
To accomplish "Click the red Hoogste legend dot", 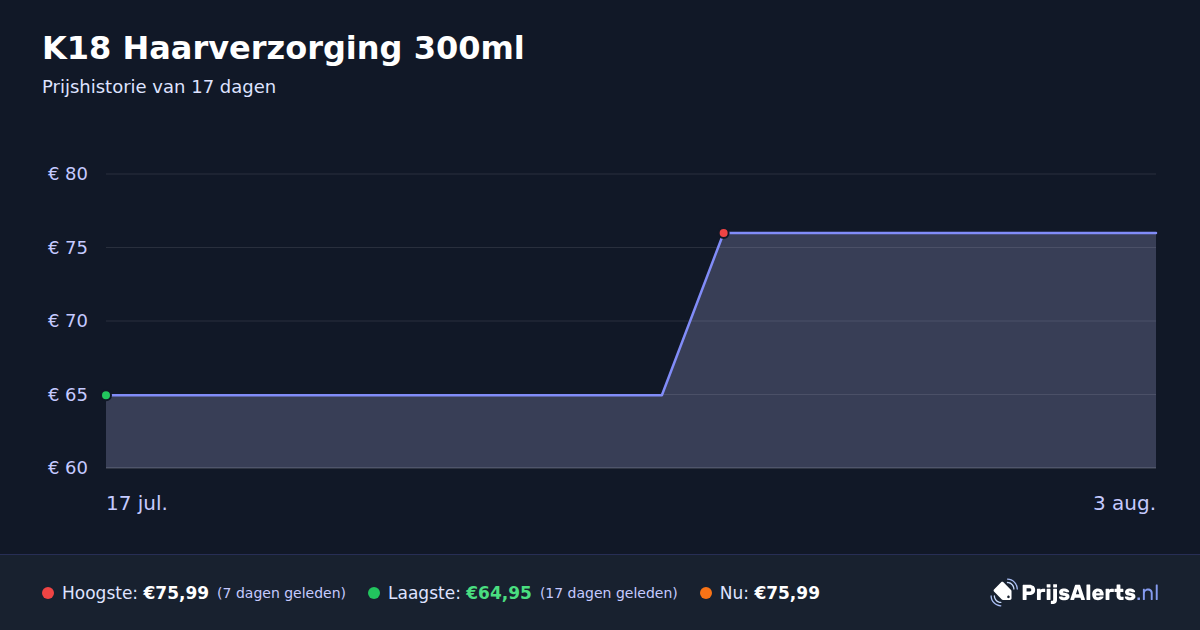I will point(48,593).
